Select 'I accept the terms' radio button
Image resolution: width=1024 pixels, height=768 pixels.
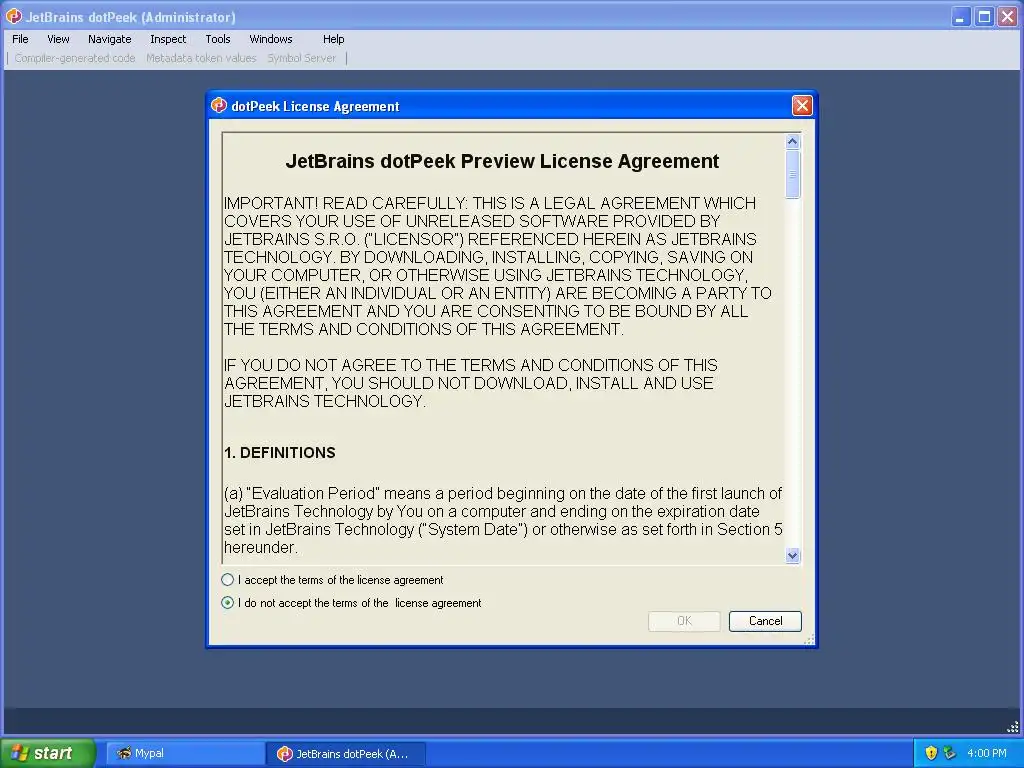click(x=227, y=579)
